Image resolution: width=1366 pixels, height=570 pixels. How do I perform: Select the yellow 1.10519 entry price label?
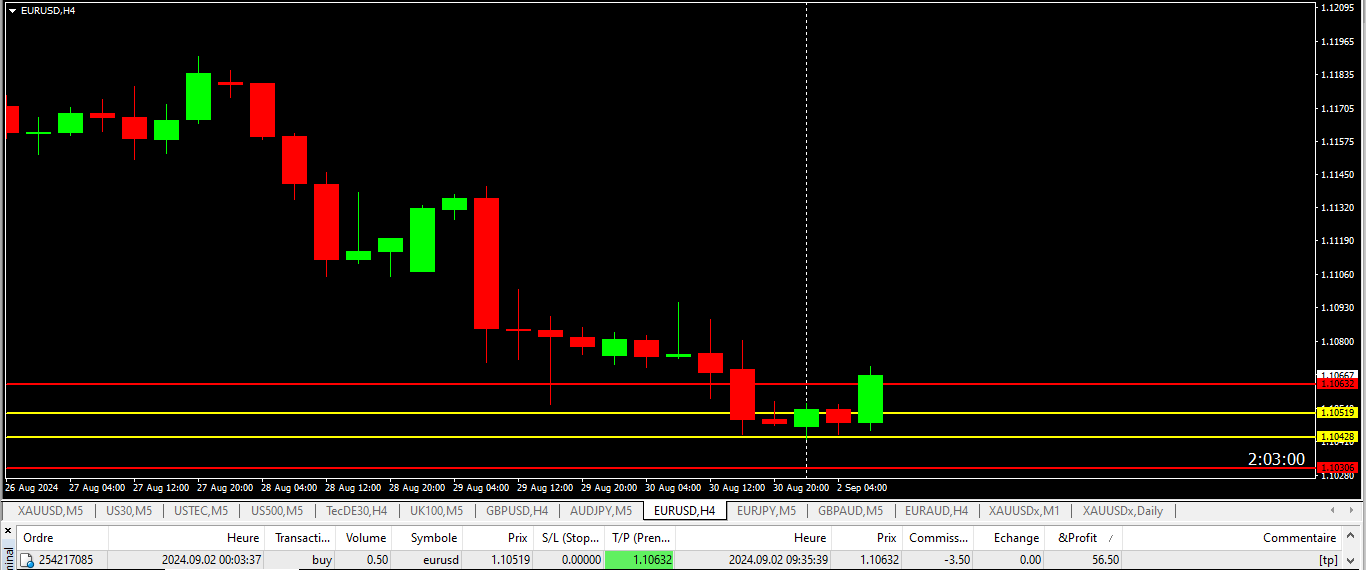1336,413
